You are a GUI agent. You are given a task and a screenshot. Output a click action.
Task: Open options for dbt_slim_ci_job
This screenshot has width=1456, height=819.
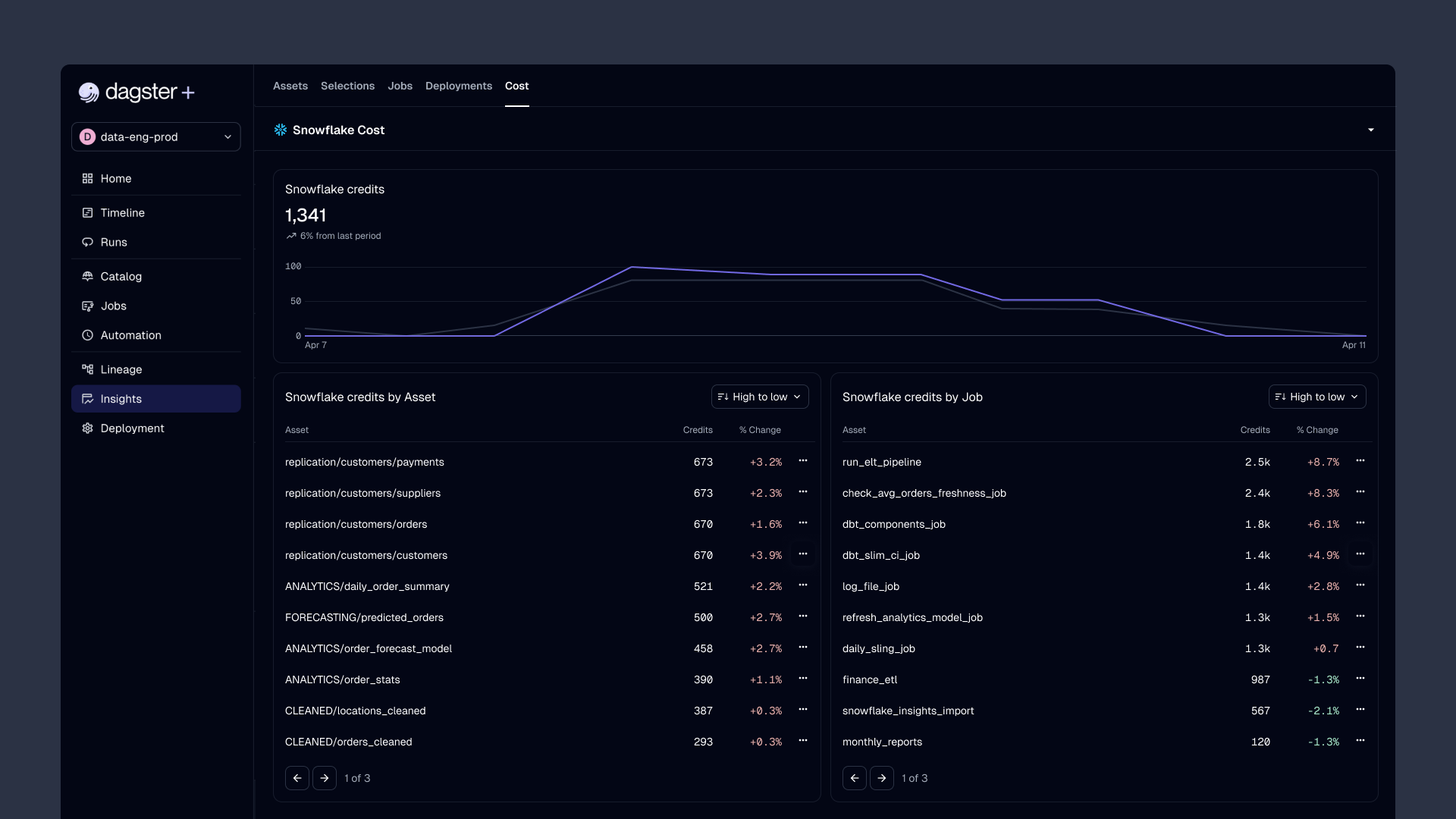[1360, 554]
